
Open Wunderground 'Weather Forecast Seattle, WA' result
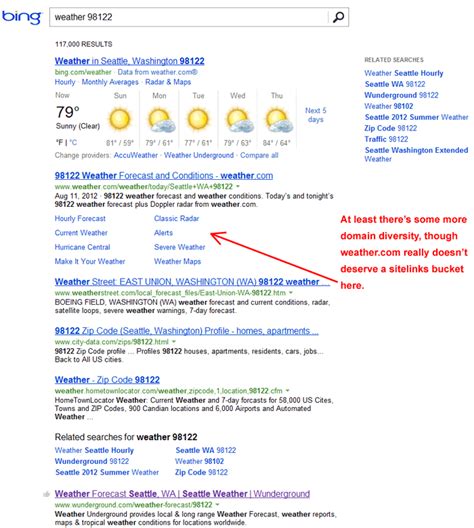pos(182,494)
